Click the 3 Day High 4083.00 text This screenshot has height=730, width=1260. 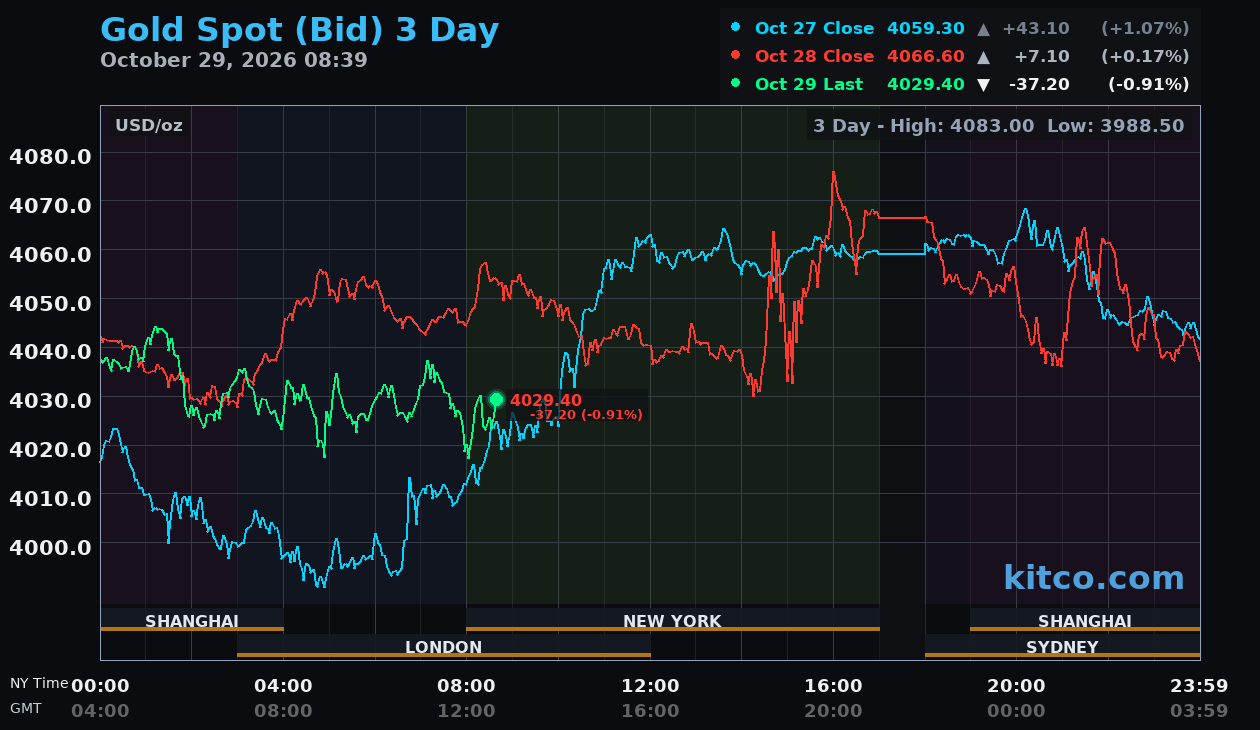coord(923,126)
